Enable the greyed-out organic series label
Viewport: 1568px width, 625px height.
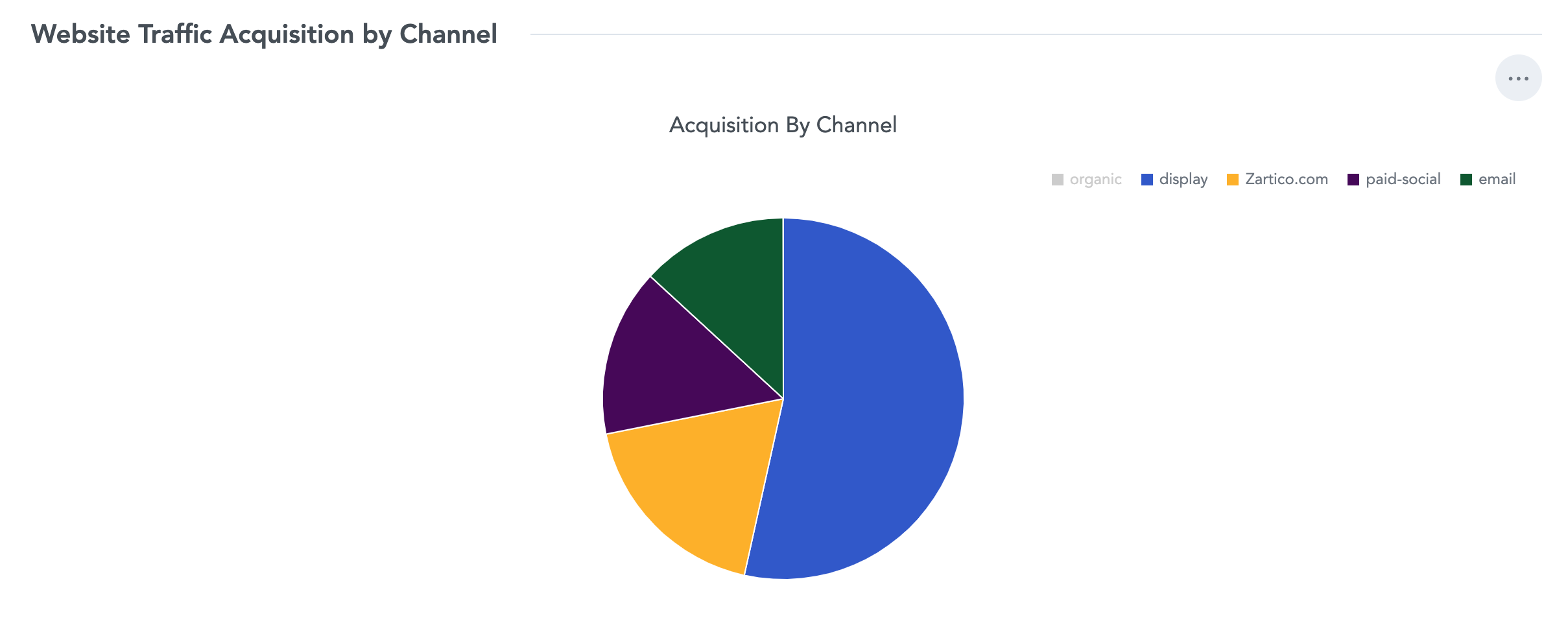(1095, 180)
